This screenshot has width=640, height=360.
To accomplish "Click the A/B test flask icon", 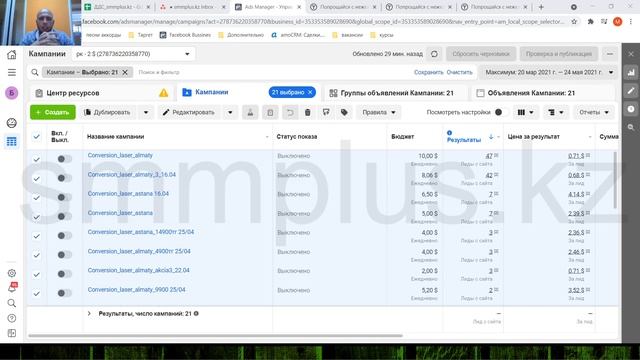I will 250,112.
